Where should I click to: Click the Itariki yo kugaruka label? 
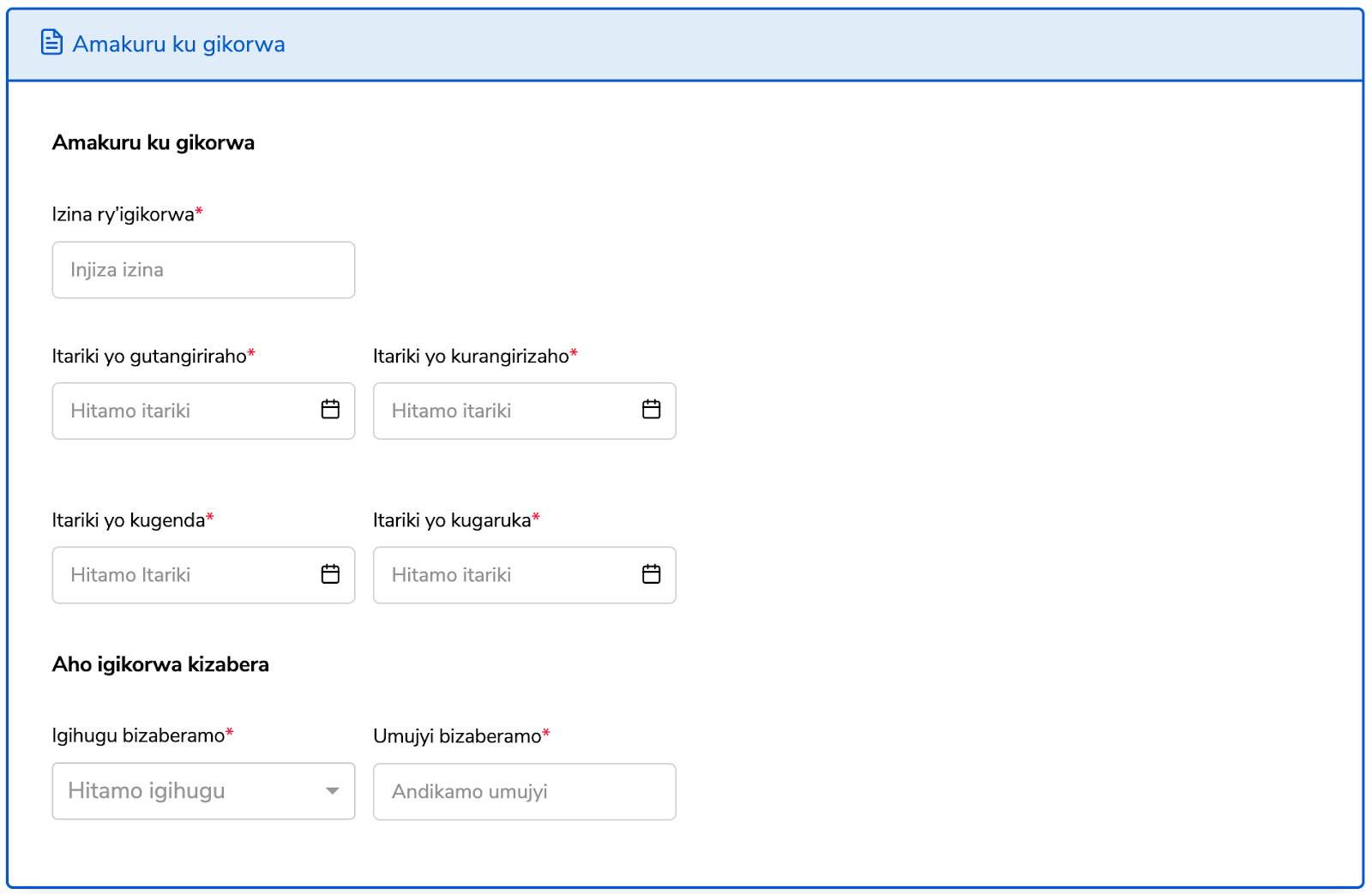[452, 520]
